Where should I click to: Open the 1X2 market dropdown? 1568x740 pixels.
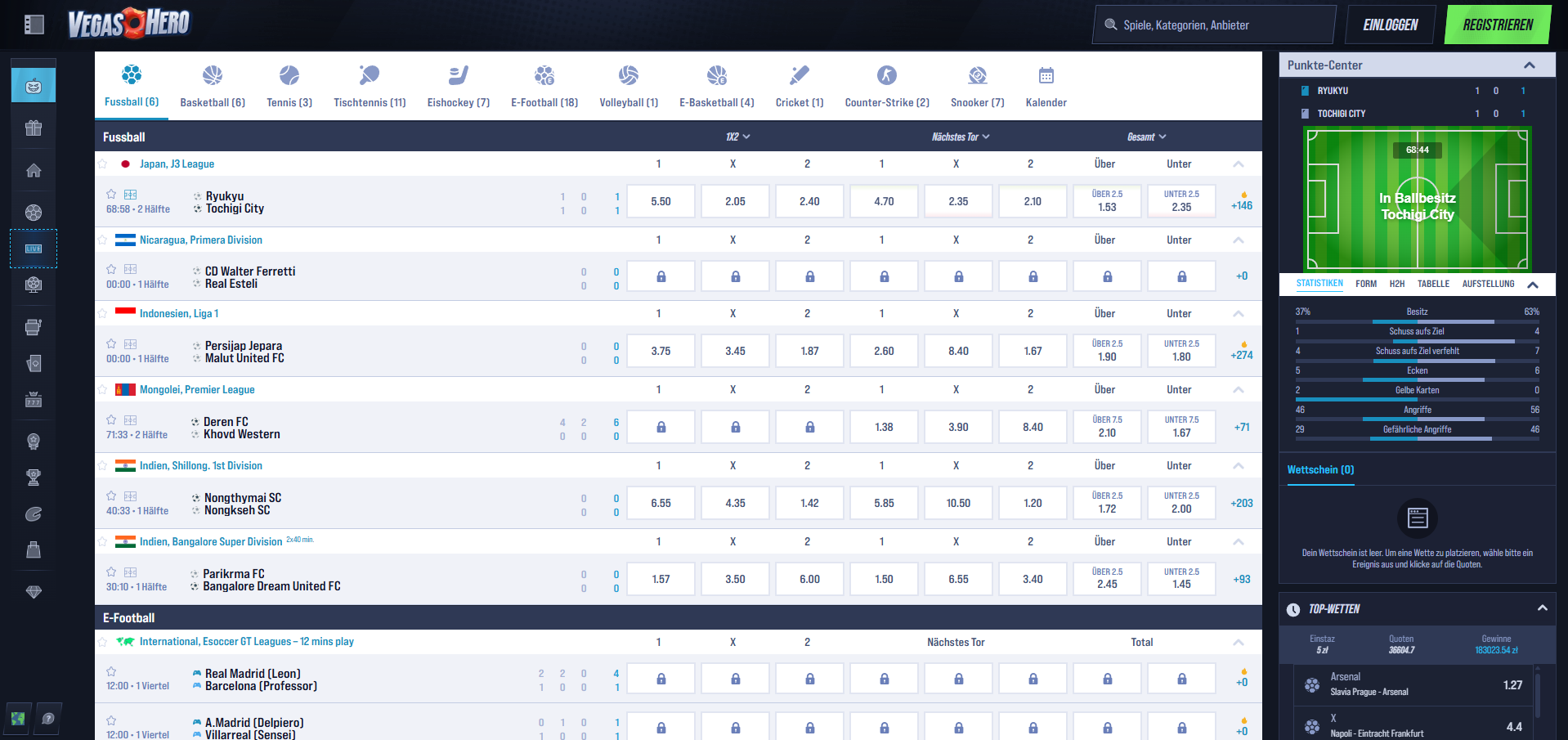click(737, 137)
